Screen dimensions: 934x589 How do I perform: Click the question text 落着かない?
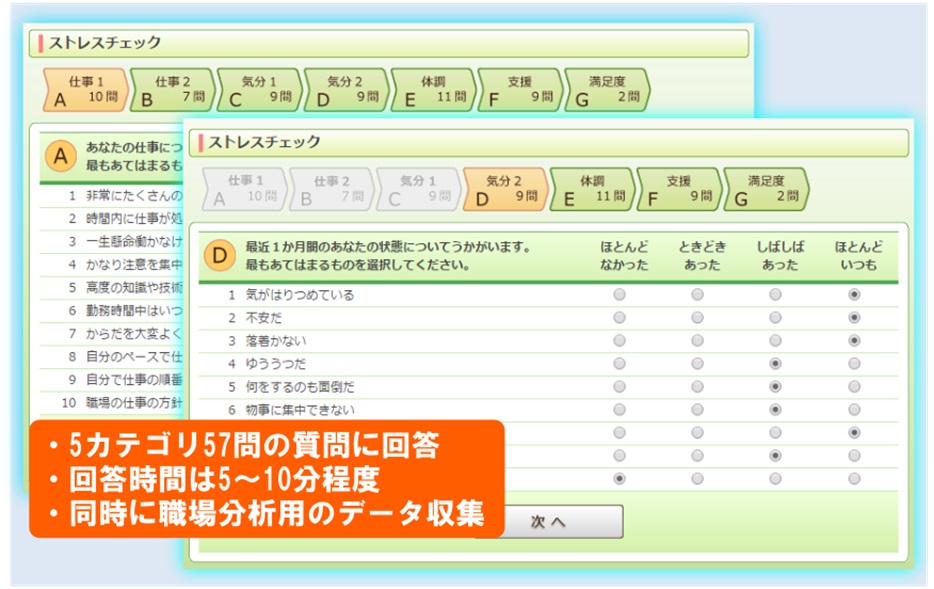[276, 341]
